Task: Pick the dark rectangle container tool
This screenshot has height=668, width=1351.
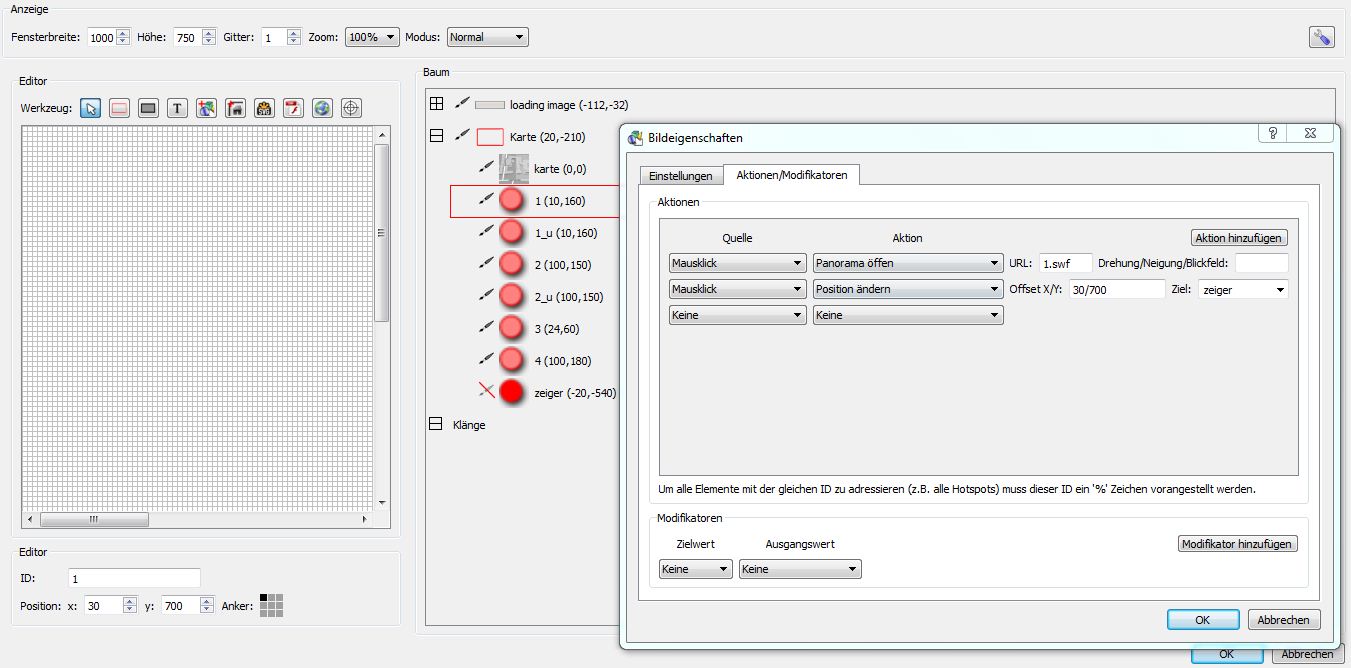Action: coord(148,108)
